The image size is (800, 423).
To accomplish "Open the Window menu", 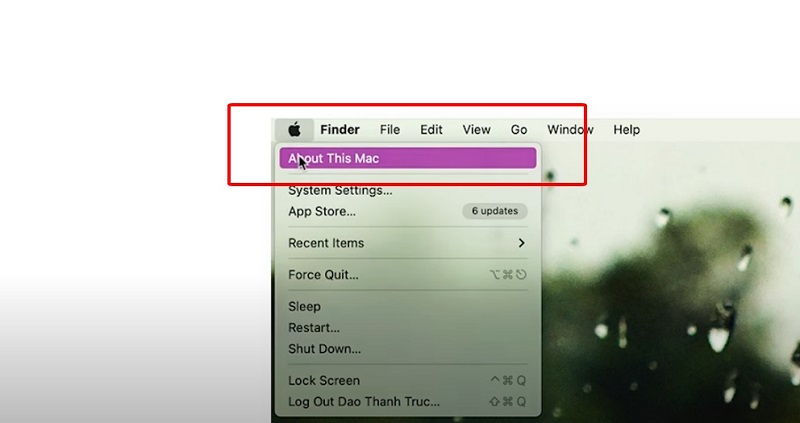I will (570, 130).
